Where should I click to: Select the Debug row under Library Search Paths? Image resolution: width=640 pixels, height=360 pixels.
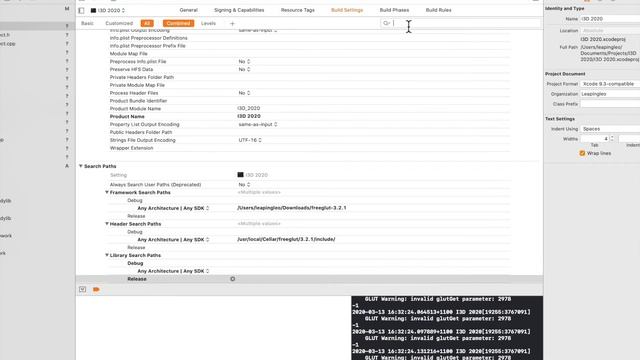coord(293,263)
